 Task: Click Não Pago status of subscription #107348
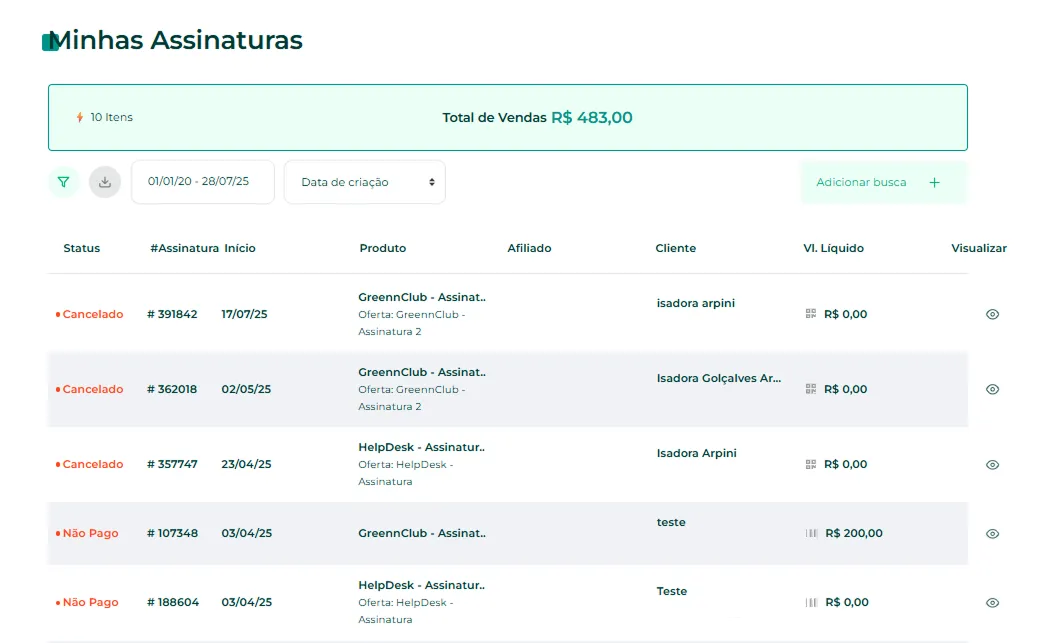87,533
